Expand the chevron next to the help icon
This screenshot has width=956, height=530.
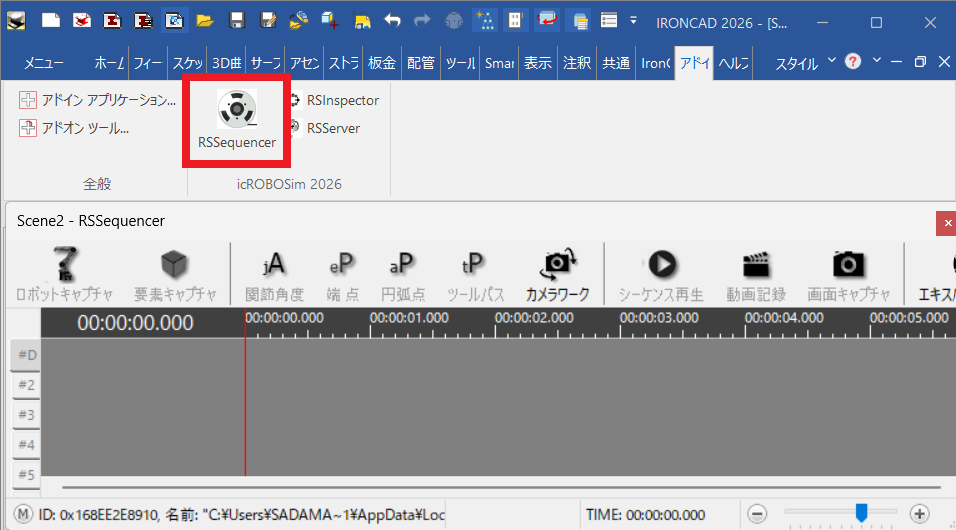(x=877, y=60)
